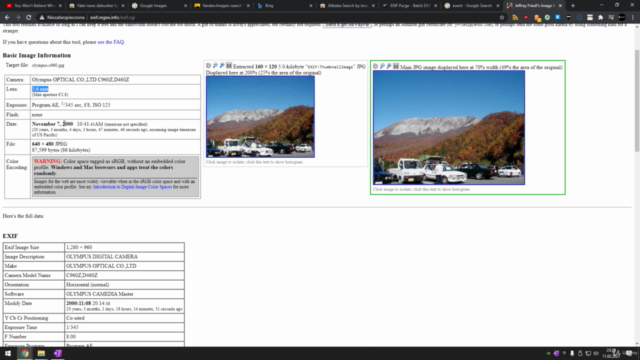
Task: Click the main JPG mountain image
Action: pyautogui.click(x=449, y=127)
